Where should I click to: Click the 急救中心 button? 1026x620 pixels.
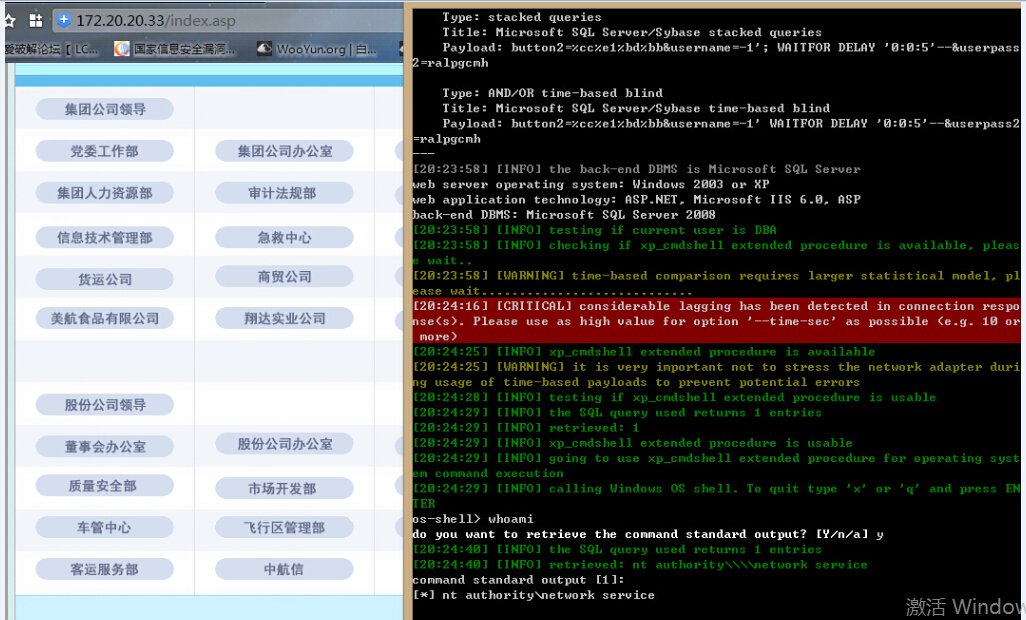coord(285,237)
